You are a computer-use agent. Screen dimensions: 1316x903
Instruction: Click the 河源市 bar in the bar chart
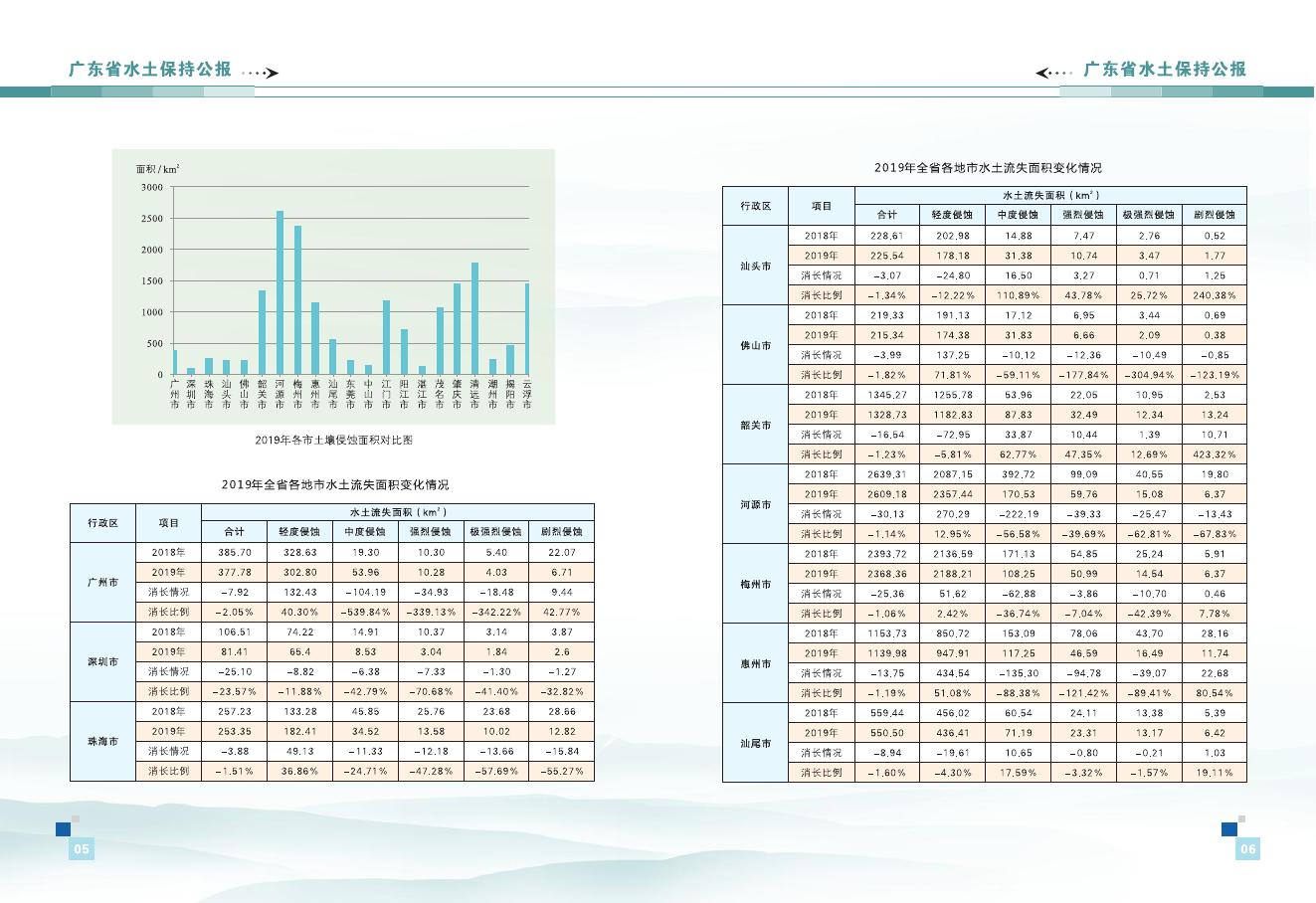point(280,293)
